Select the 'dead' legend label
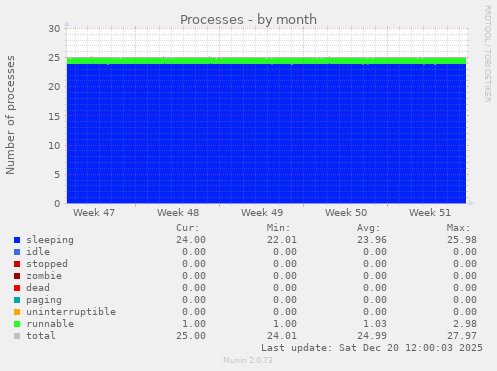497x371 pixels. click(x=38, y=288)
